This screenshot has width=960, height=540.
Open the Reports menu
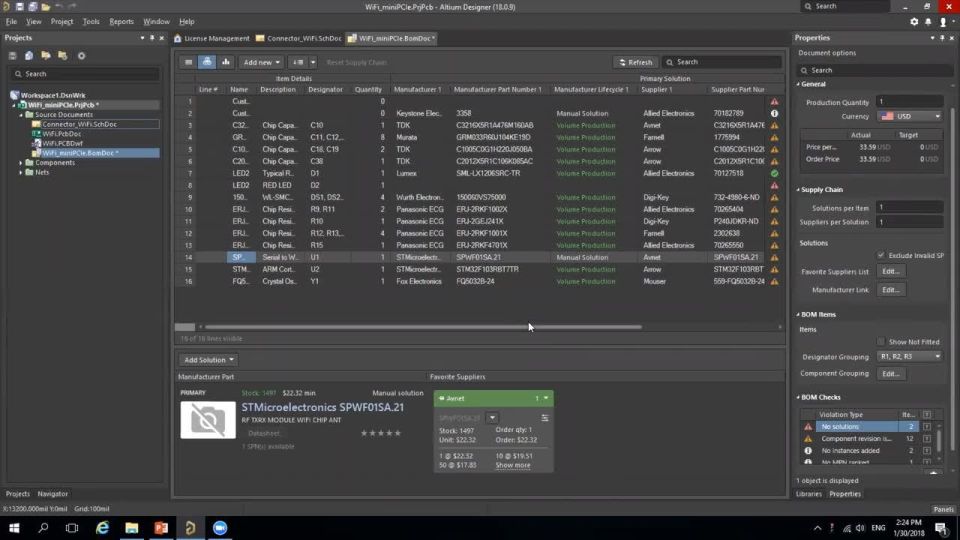pos(121,21)
